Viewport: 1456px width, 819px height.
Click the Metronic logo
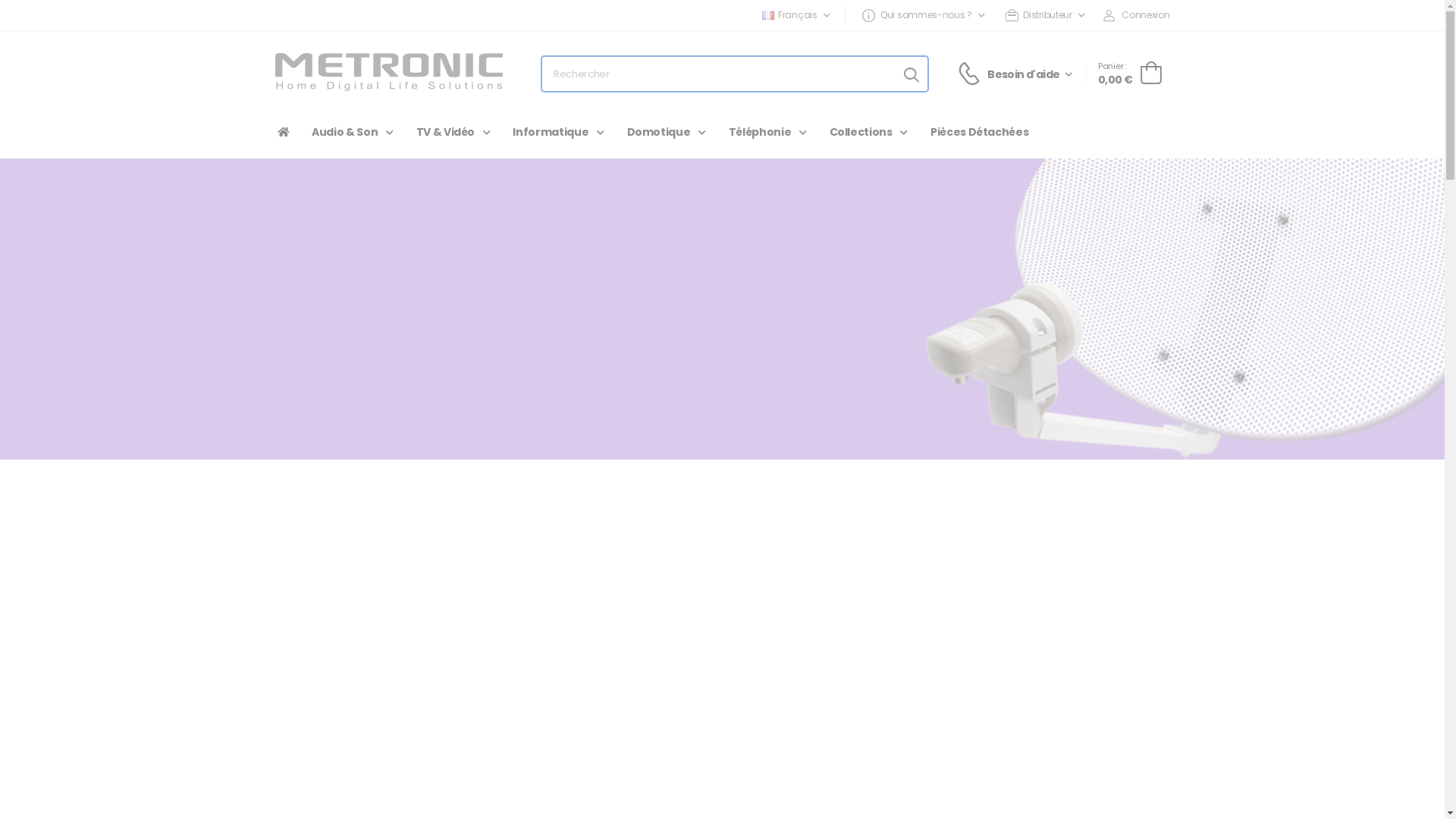[388, 72]
